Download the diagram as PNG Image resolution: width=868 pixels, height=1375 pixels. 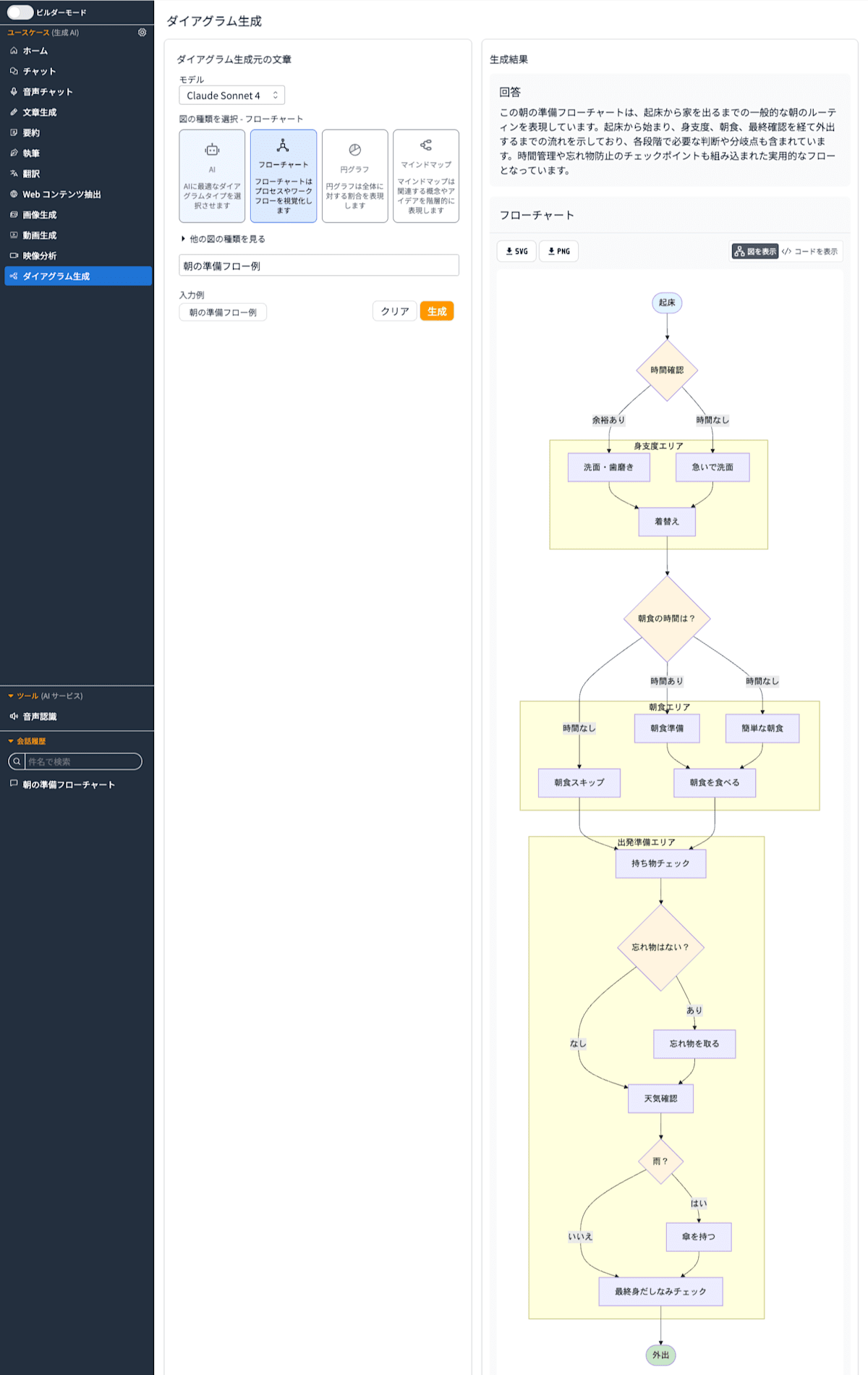(558, 251)
